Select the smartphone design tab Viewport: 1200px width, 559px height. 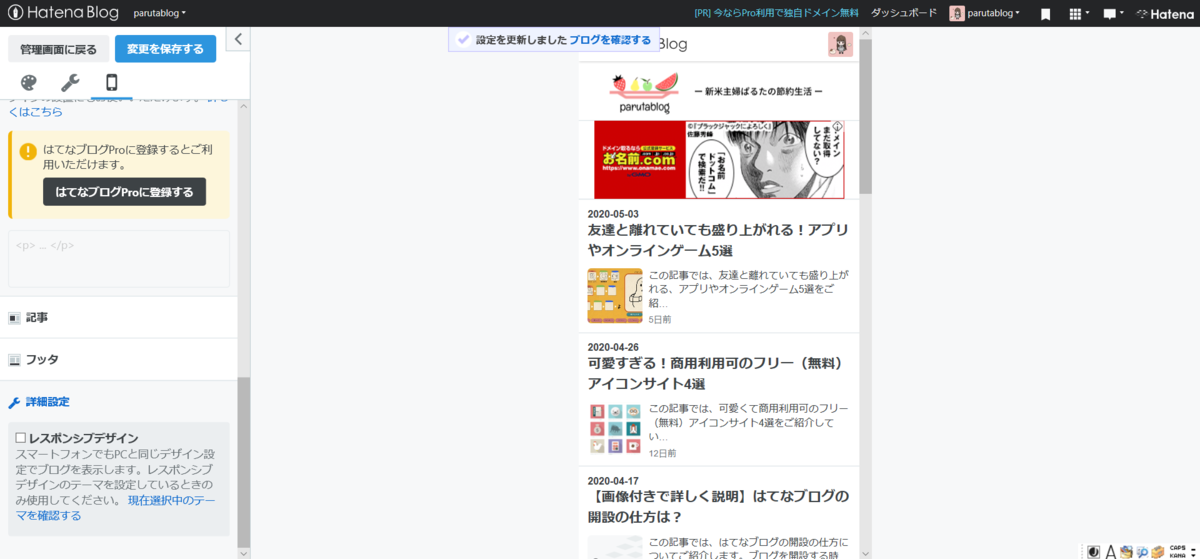(111, 83)
